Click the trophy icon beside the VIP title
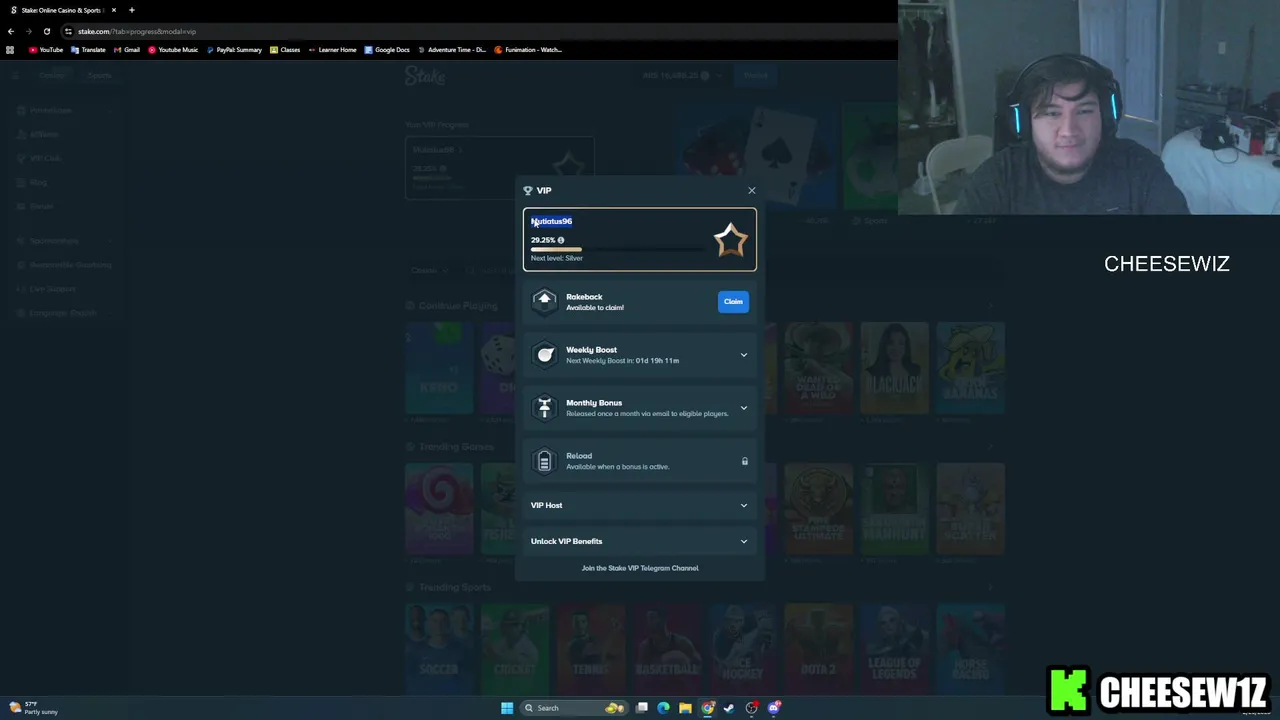The image size is (1280, 720). pyautogui.click(x=528, y=190)
